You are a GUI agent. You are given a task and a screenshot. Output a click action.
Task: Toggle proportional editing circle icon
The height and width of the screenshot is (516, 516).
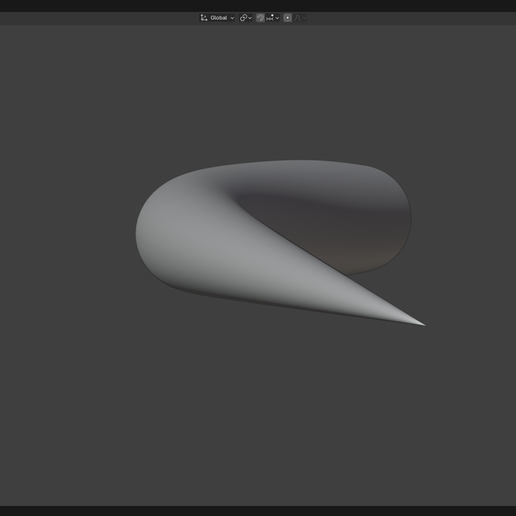click(288, 18)
